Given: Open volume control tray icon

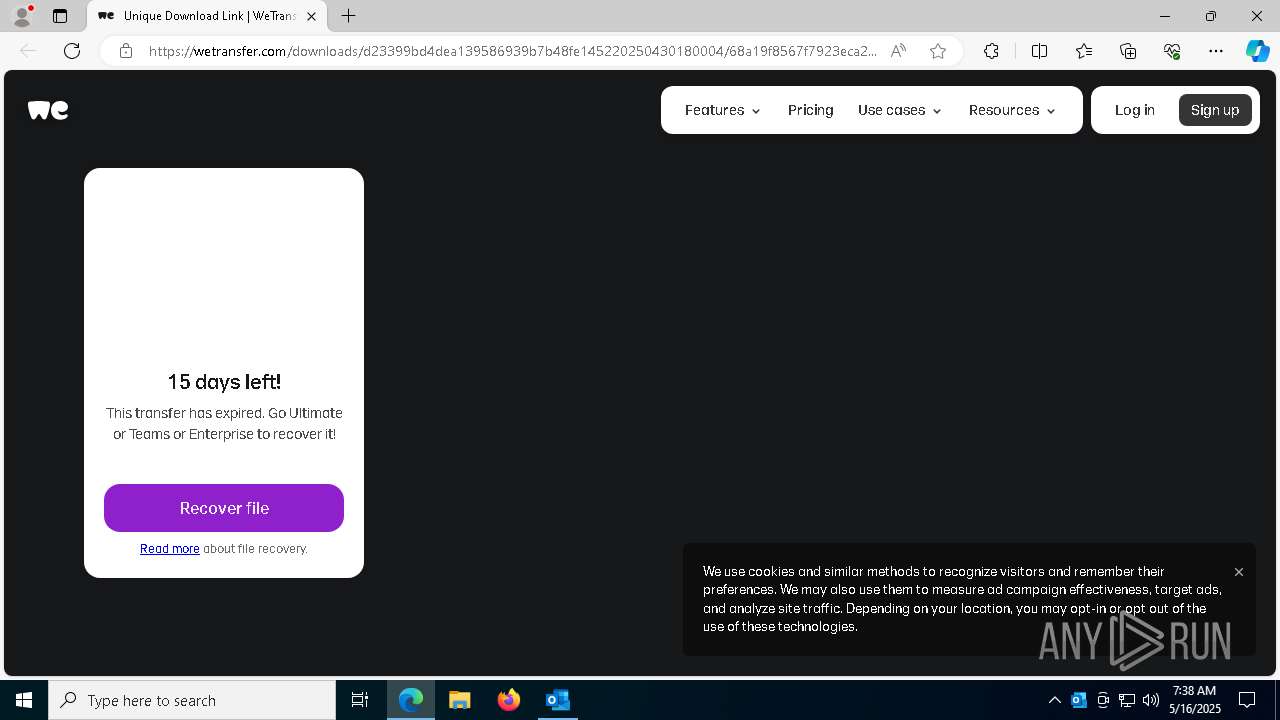Looking at the screenshot, I should tap(1151, 700).
